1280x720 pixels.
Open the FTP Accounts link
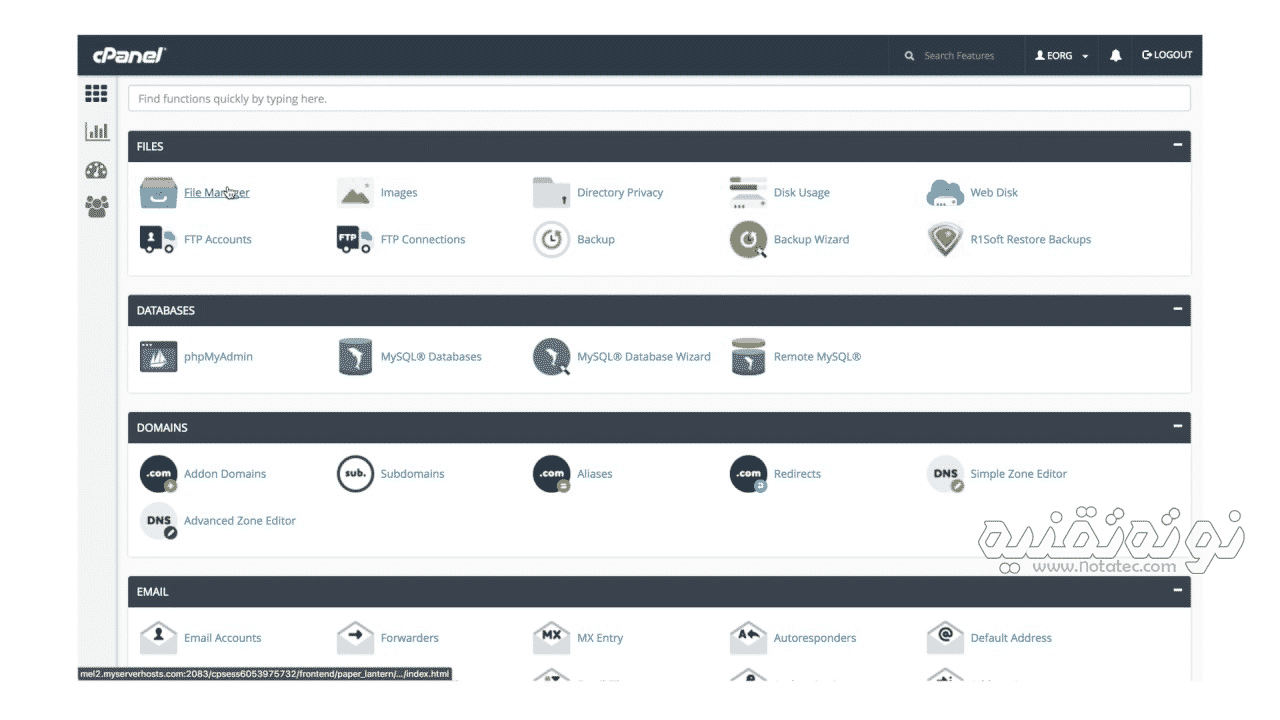218,240
